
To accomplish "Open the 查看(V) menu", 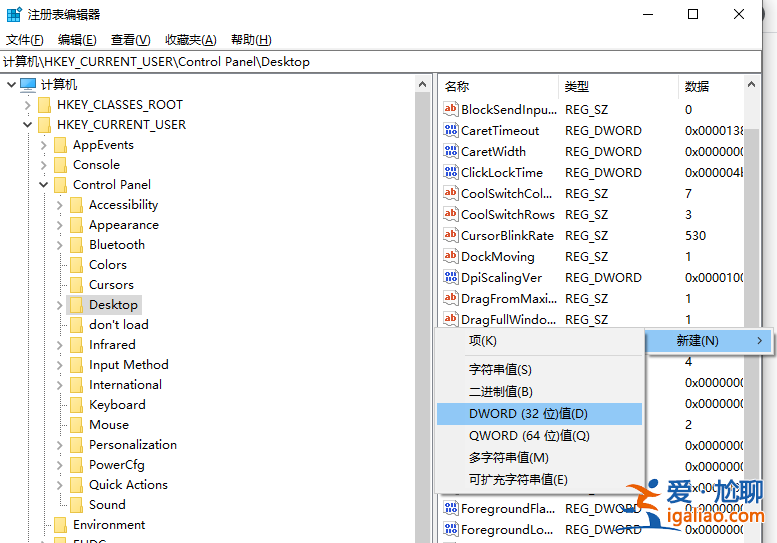I will pos(130,40).
